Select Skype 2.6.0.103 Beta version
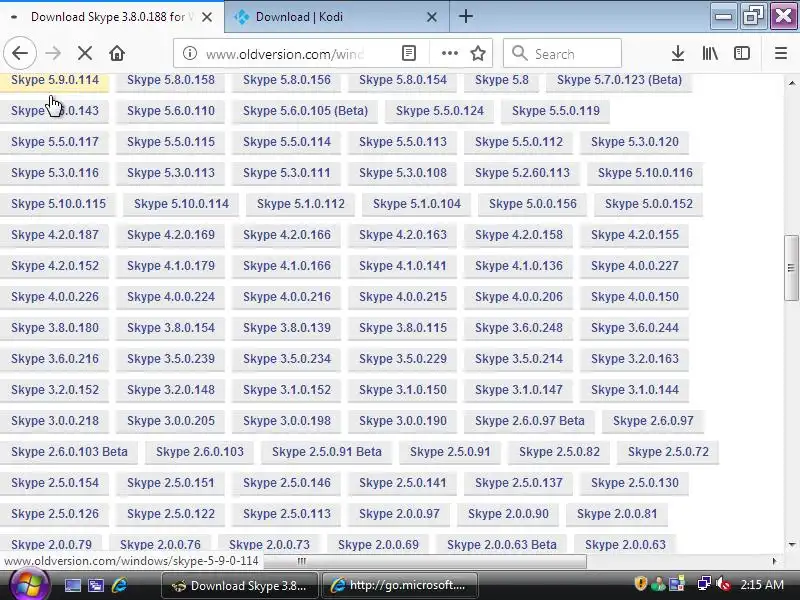 point(69,452)
